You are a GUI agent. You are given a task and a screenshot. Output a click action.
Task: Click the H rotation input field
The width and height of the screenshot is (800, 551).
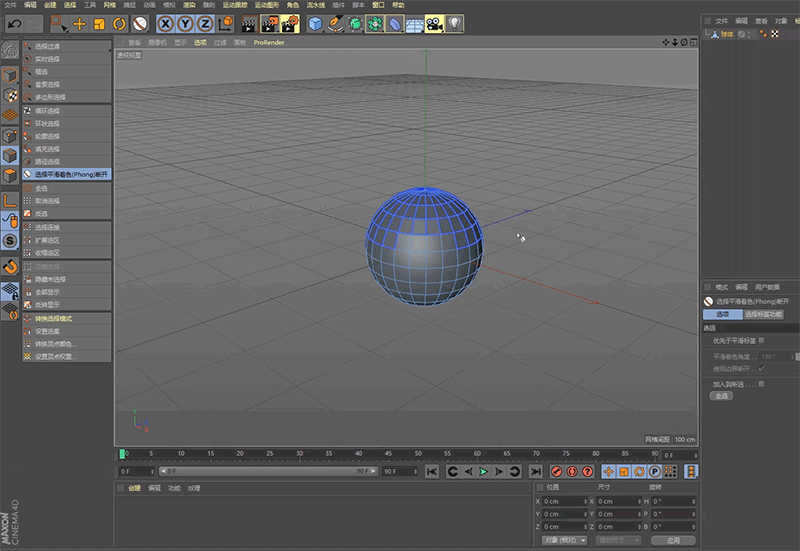[673, 502]
